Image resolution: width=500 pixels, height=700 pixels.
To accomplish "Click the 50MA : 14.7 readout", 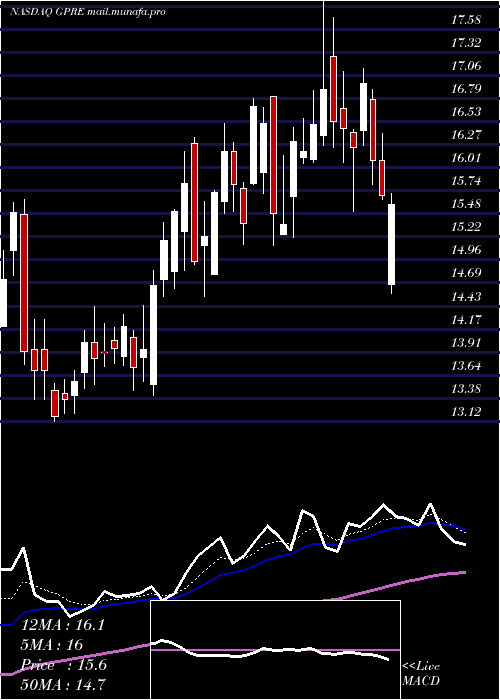I will coord(63,684).
